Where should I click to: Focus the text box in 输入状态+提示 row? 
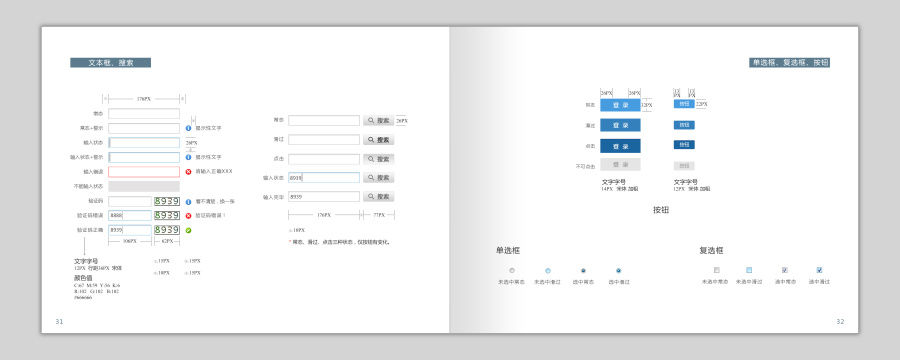[x=144, y=157]
